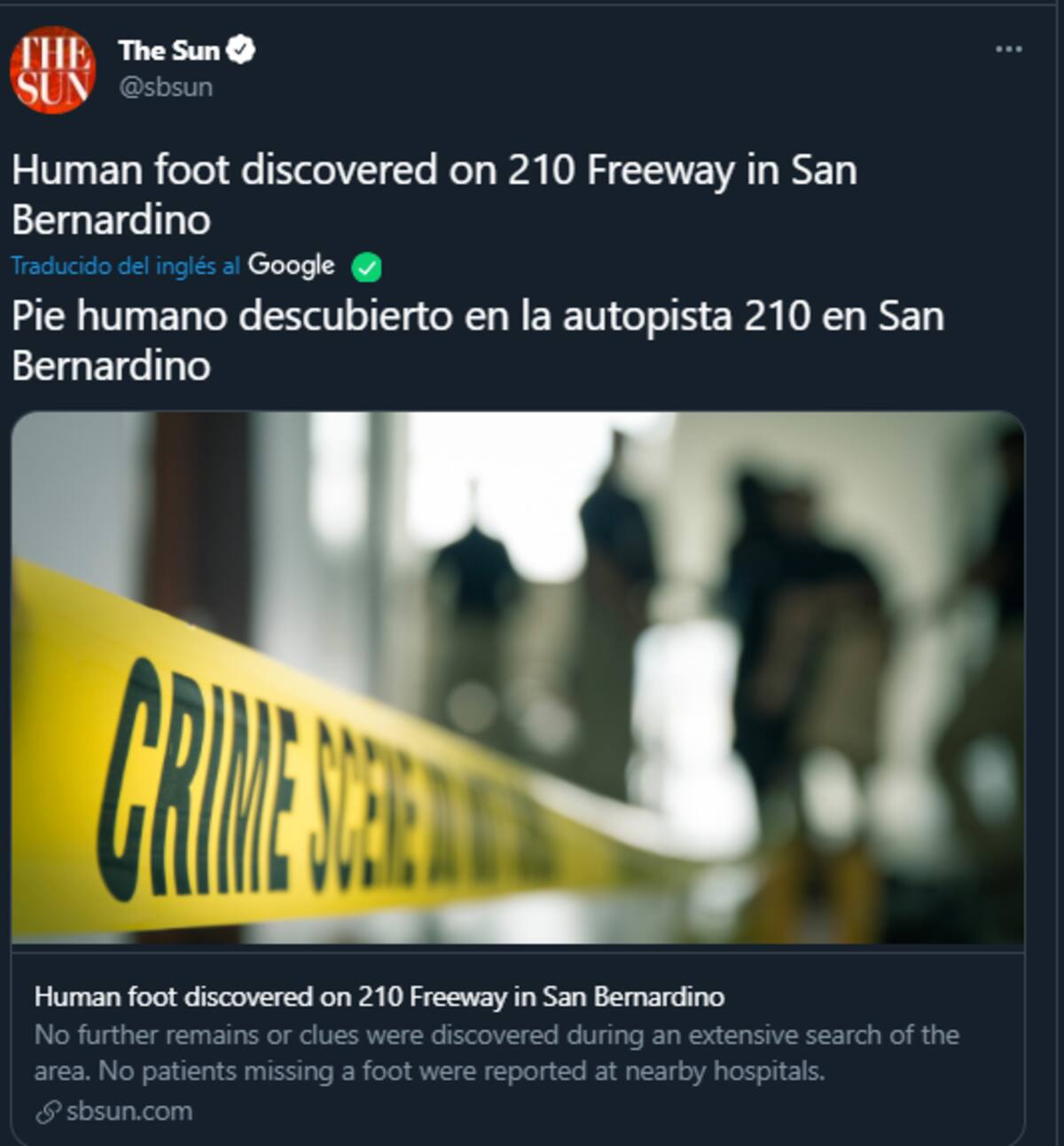Viewport: 1064px width, 1146px height.
Task: Click the link chain icon beside sbsun.com
Action: (x=48, y=1111)
